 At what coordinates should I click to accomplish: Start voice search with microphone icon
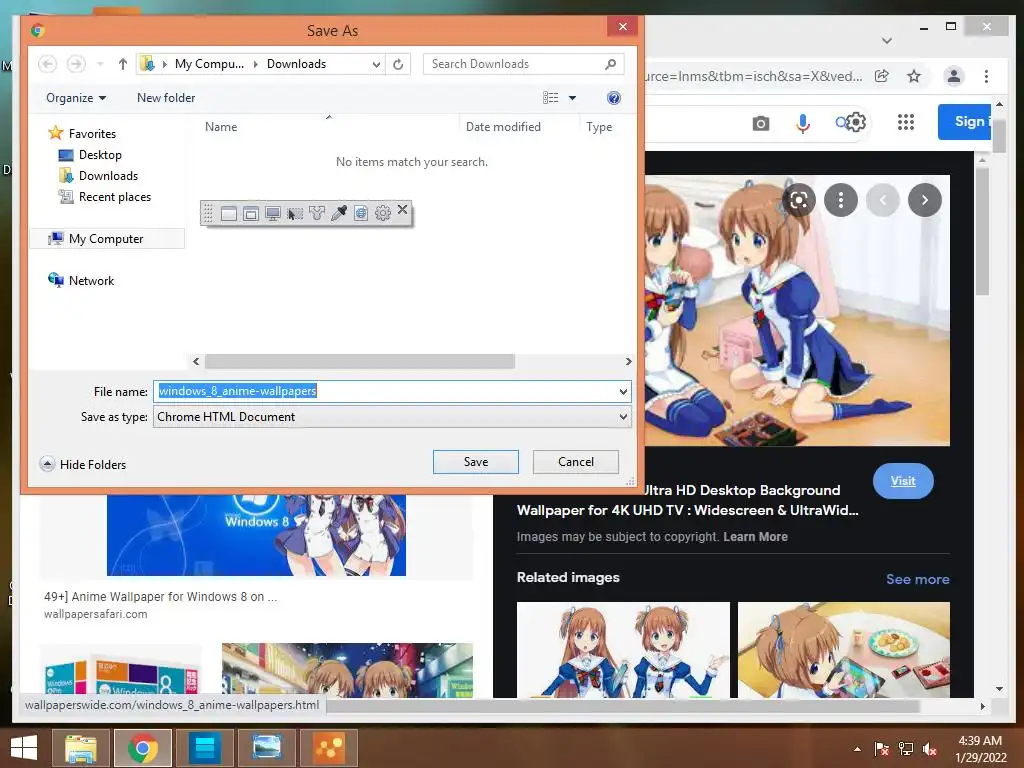803,123
